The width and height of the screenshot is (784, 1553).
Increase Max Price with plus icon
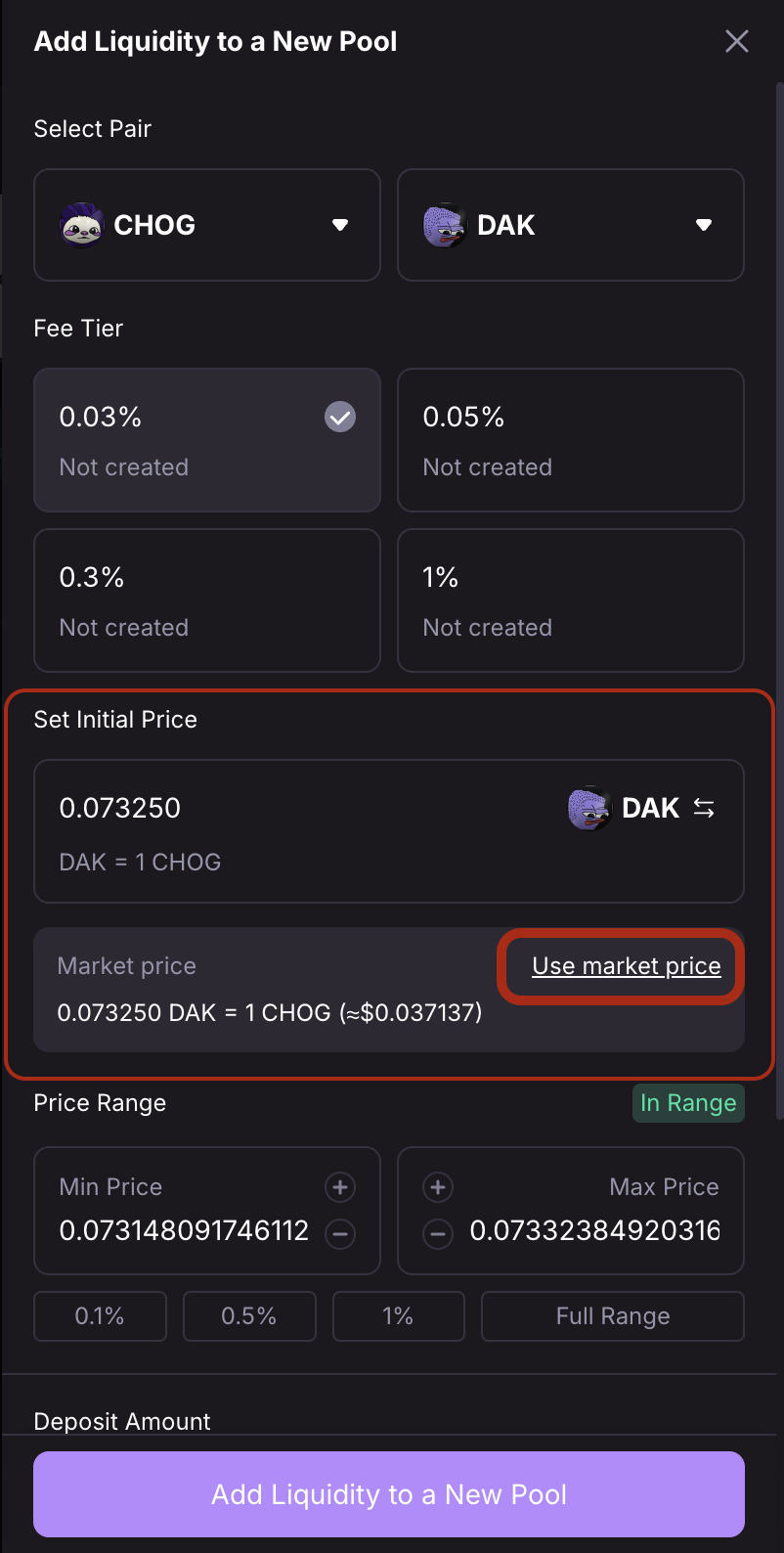click(x=438, y=1187)
